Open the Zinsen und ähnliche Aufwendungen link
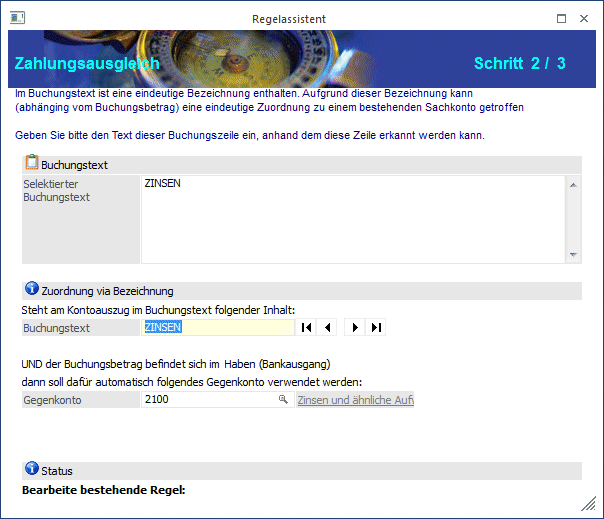This screenshot has height=519, width=604. pos(355,400)
